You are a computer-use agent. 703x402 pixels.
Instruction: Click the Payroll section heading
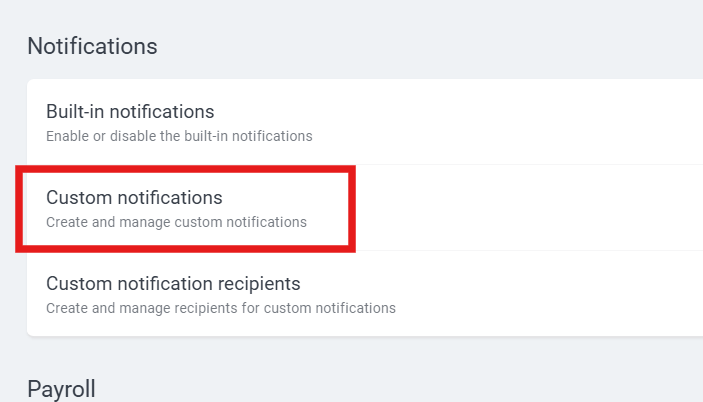pyautogui.click(x=61, y=388)
